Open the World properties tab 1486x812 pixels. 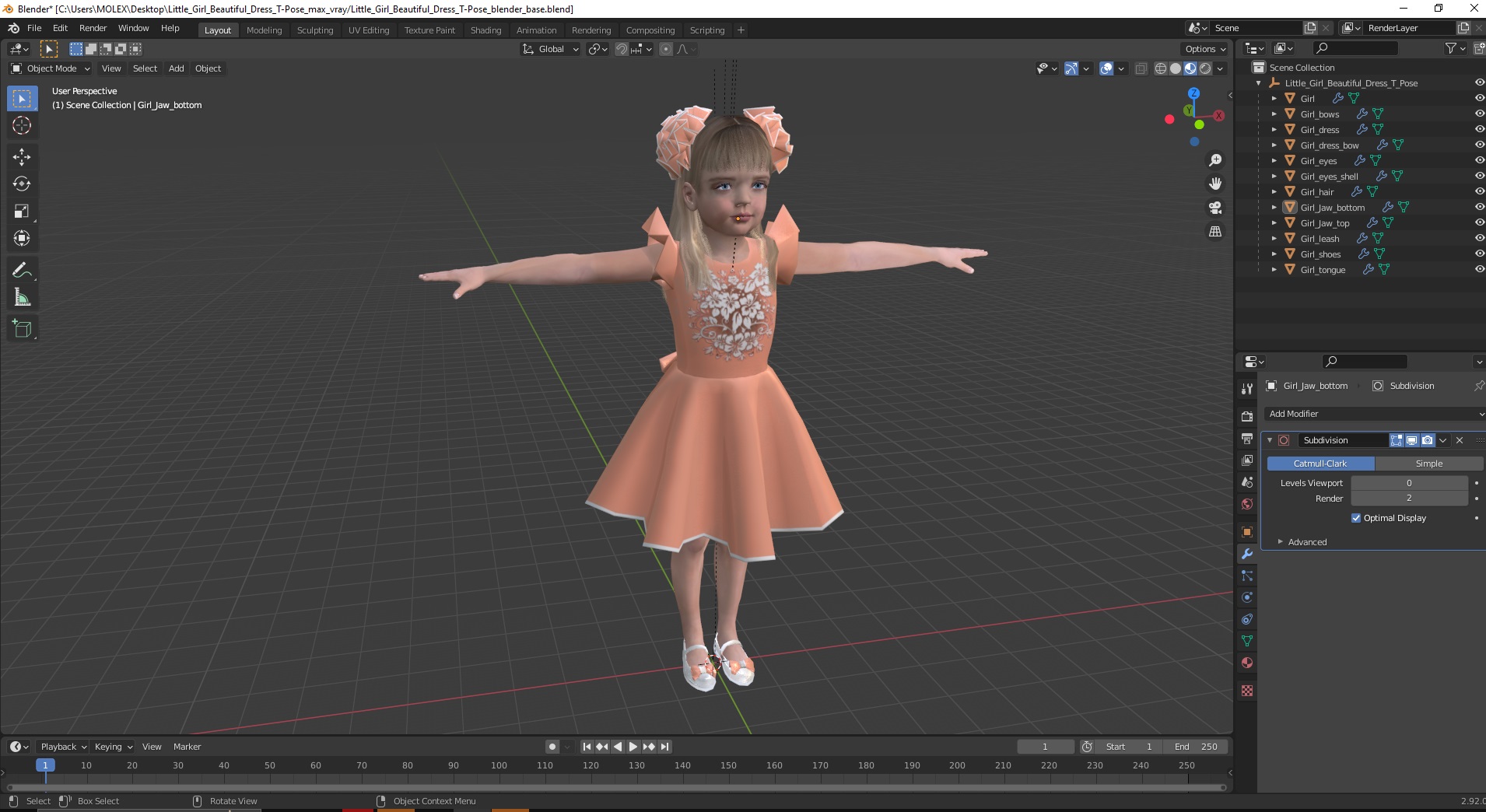[1247, 504]
